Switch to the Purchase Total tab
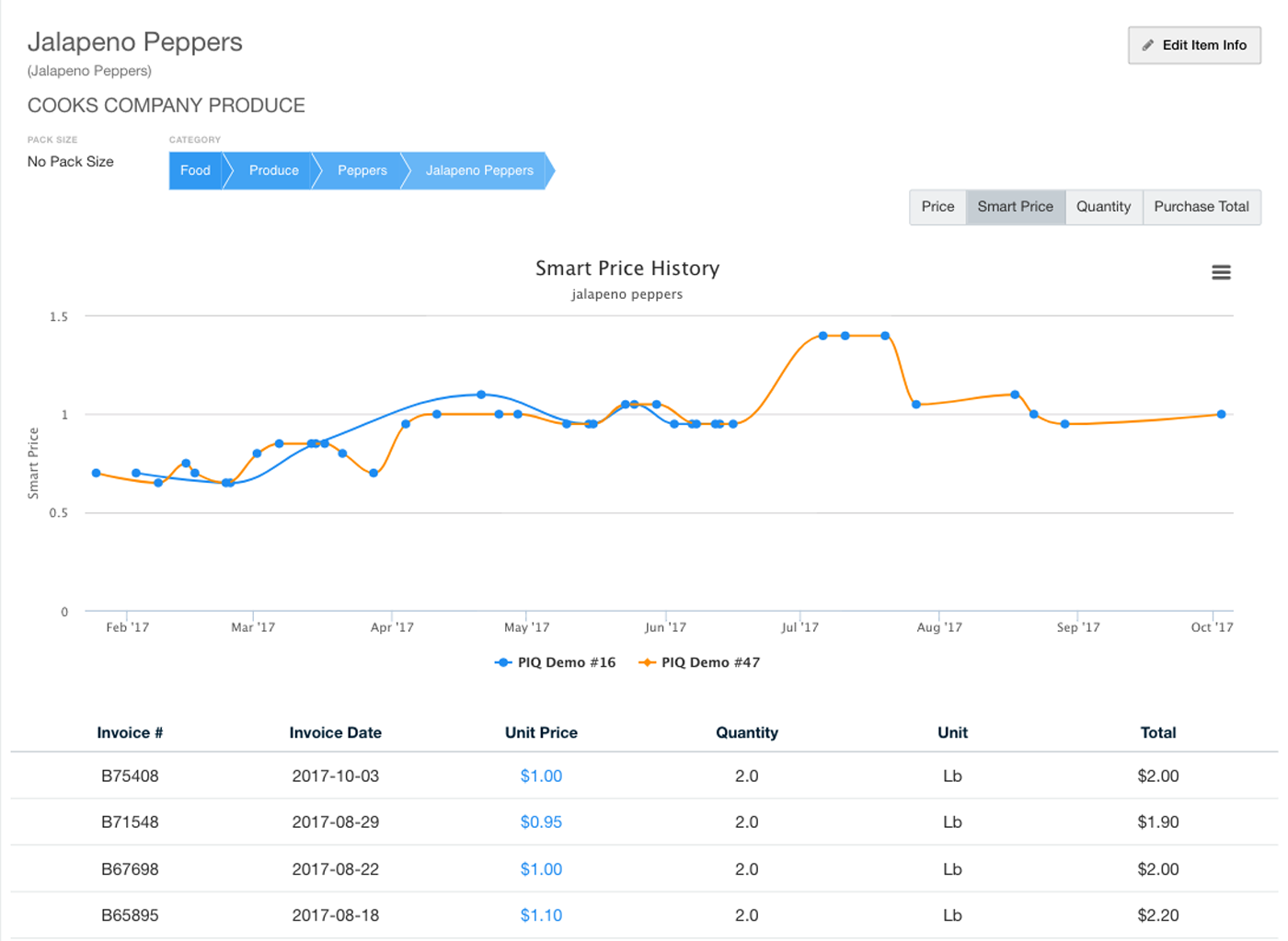The height and width of the screenshot is (941, 1288). [x=1202, y=207]
